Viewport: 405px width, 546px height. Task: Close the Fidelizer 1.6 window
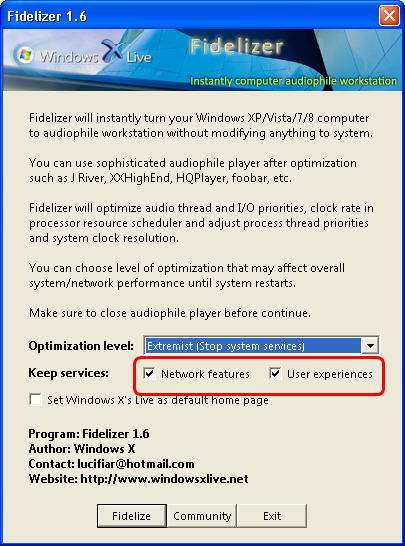(x=389, y=16)
